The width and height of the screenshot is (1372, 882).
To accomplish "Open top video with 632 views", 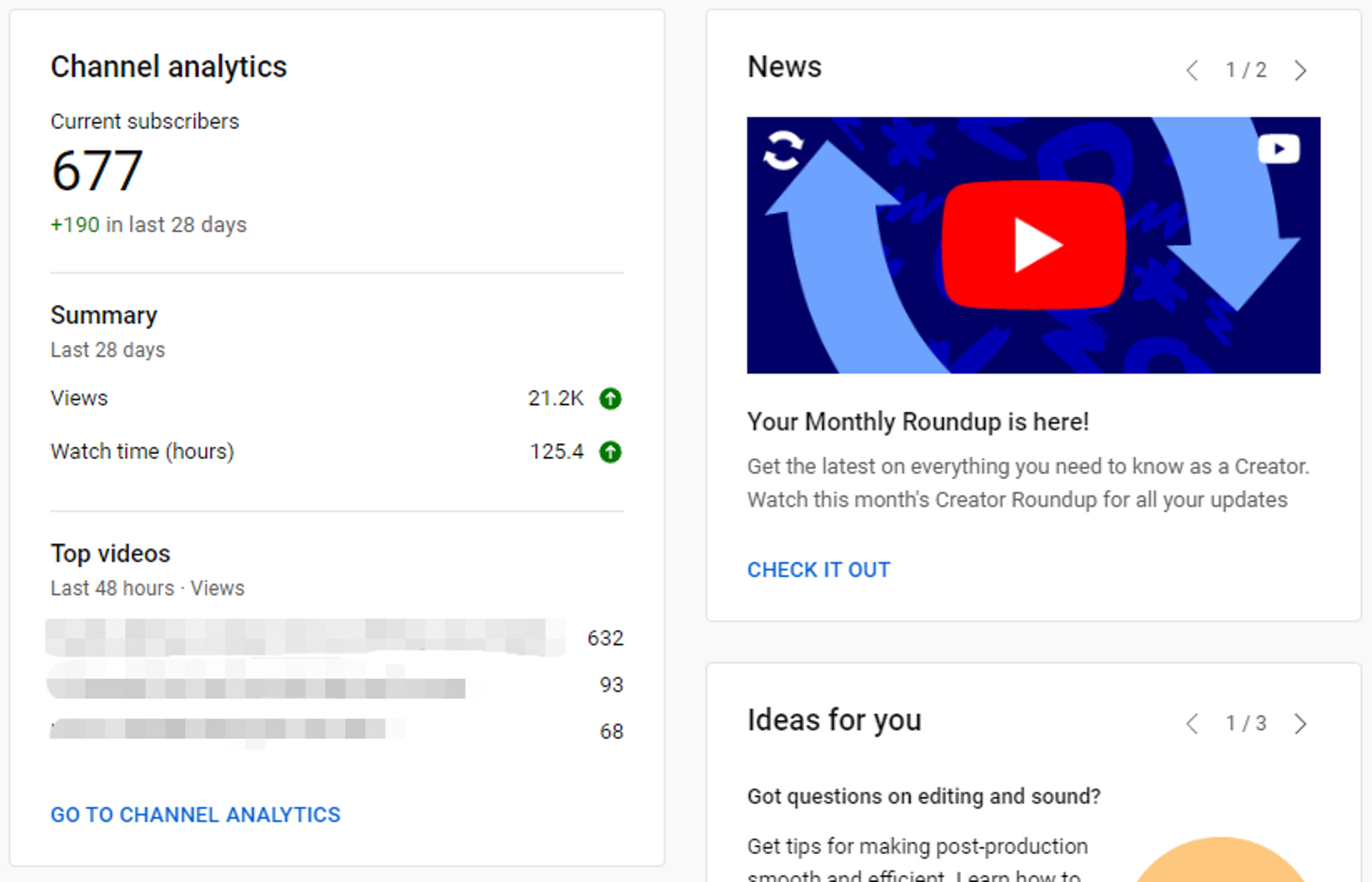I will (x=305, y=638).
